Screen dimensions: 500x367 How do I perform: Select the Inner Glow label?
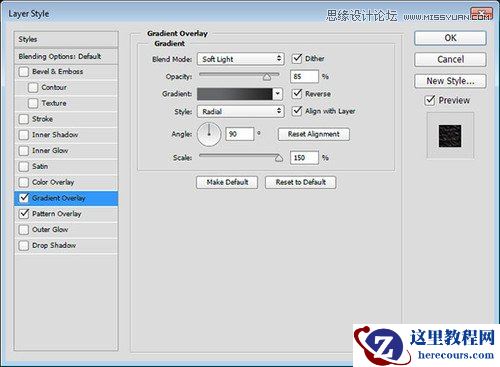50,151
